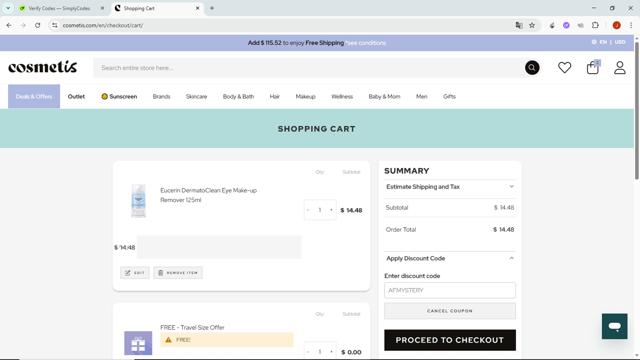Open the Brands menu
Image resolution: width=640 pixels, height=360 pixels.
161,97
